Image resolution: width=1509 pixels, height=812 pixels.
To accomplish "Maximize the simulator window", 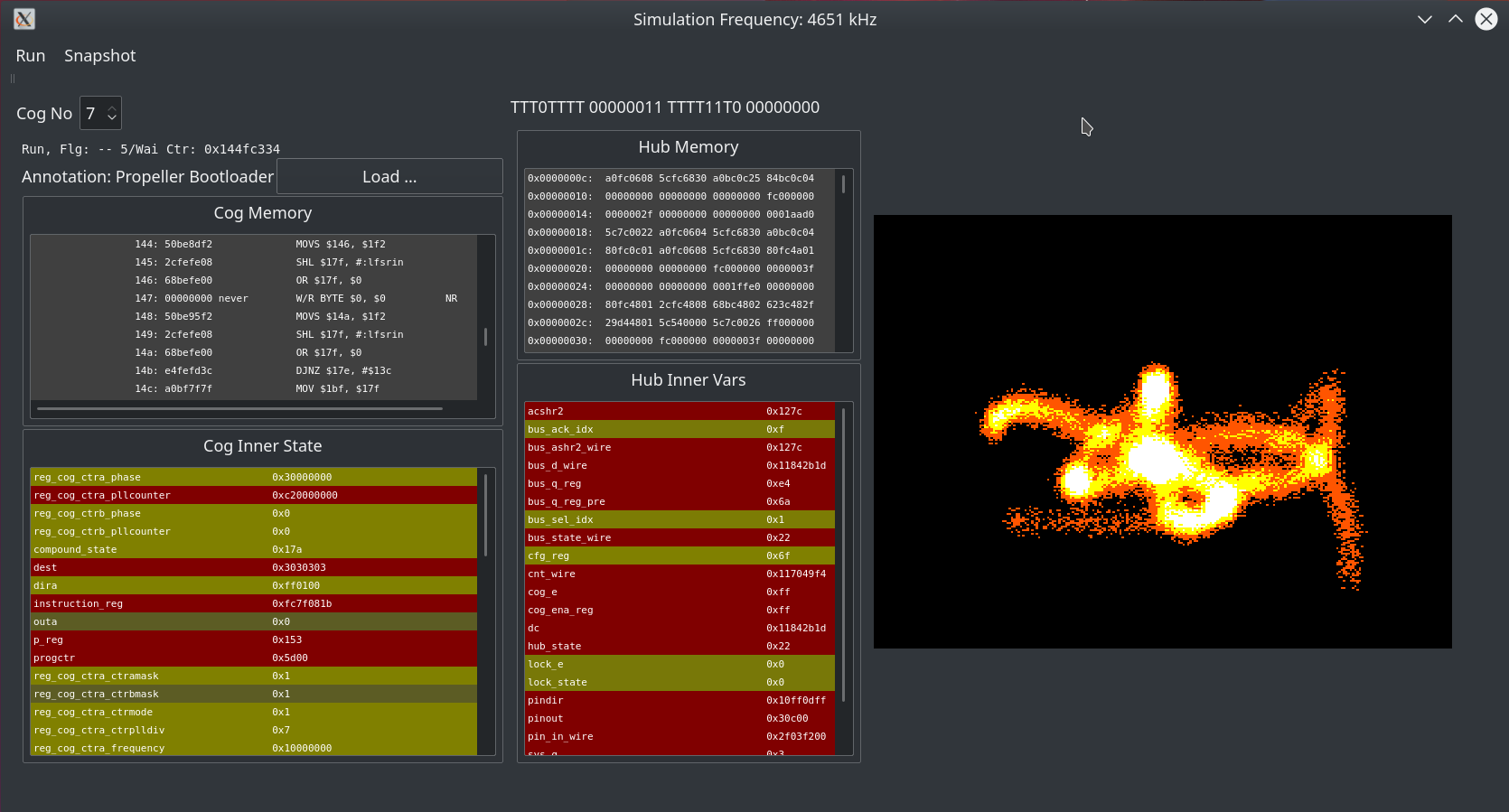I will click(x=1456, y=19).
